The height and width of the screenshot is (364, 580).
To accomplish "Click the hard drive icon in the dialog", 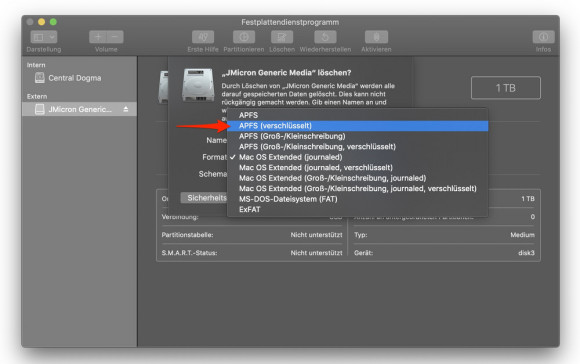I will pyautogui.click(x=198, y=85).
